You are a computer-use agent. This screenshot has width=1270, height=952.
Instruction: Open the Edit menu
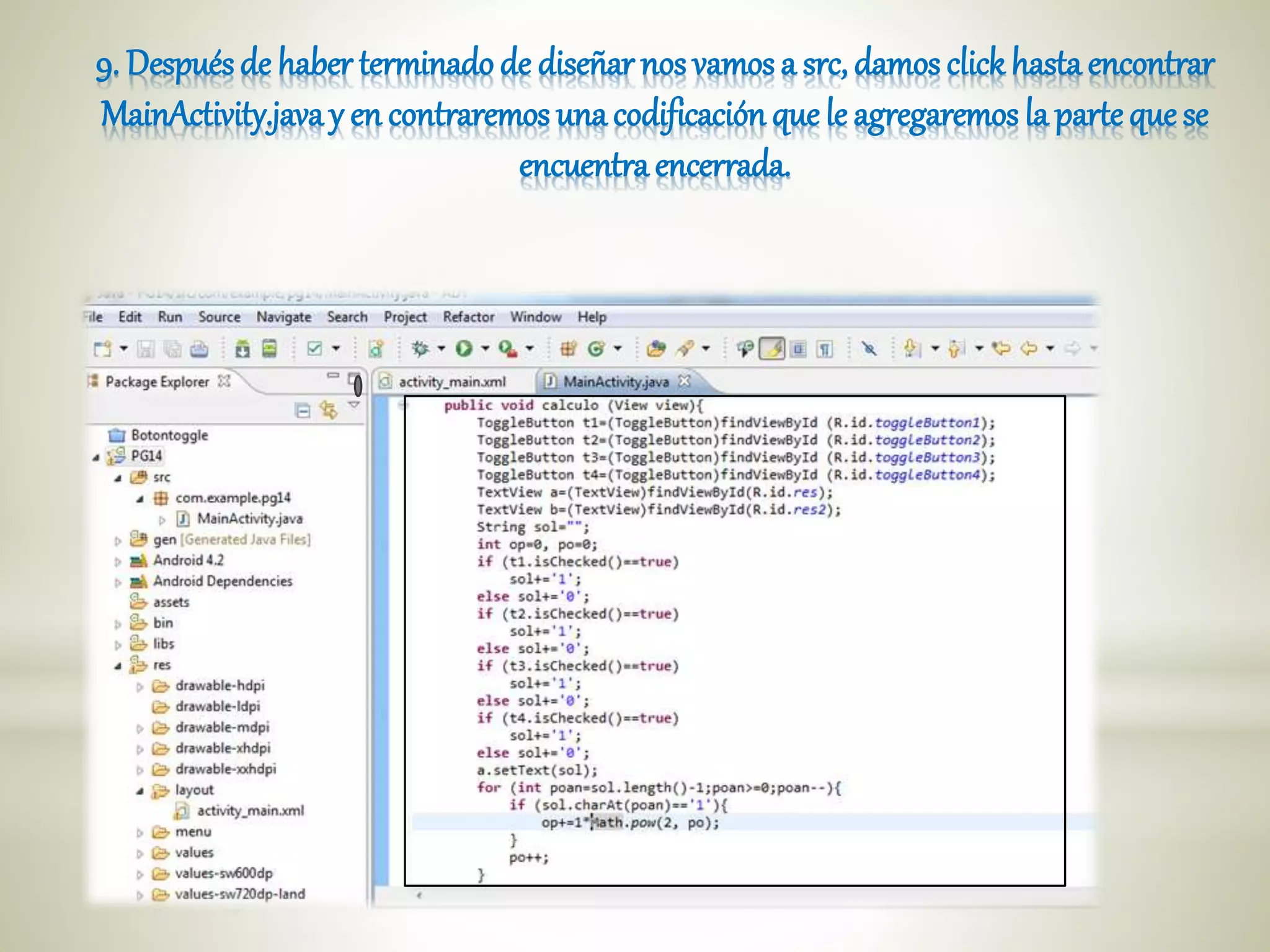(130, 317)
